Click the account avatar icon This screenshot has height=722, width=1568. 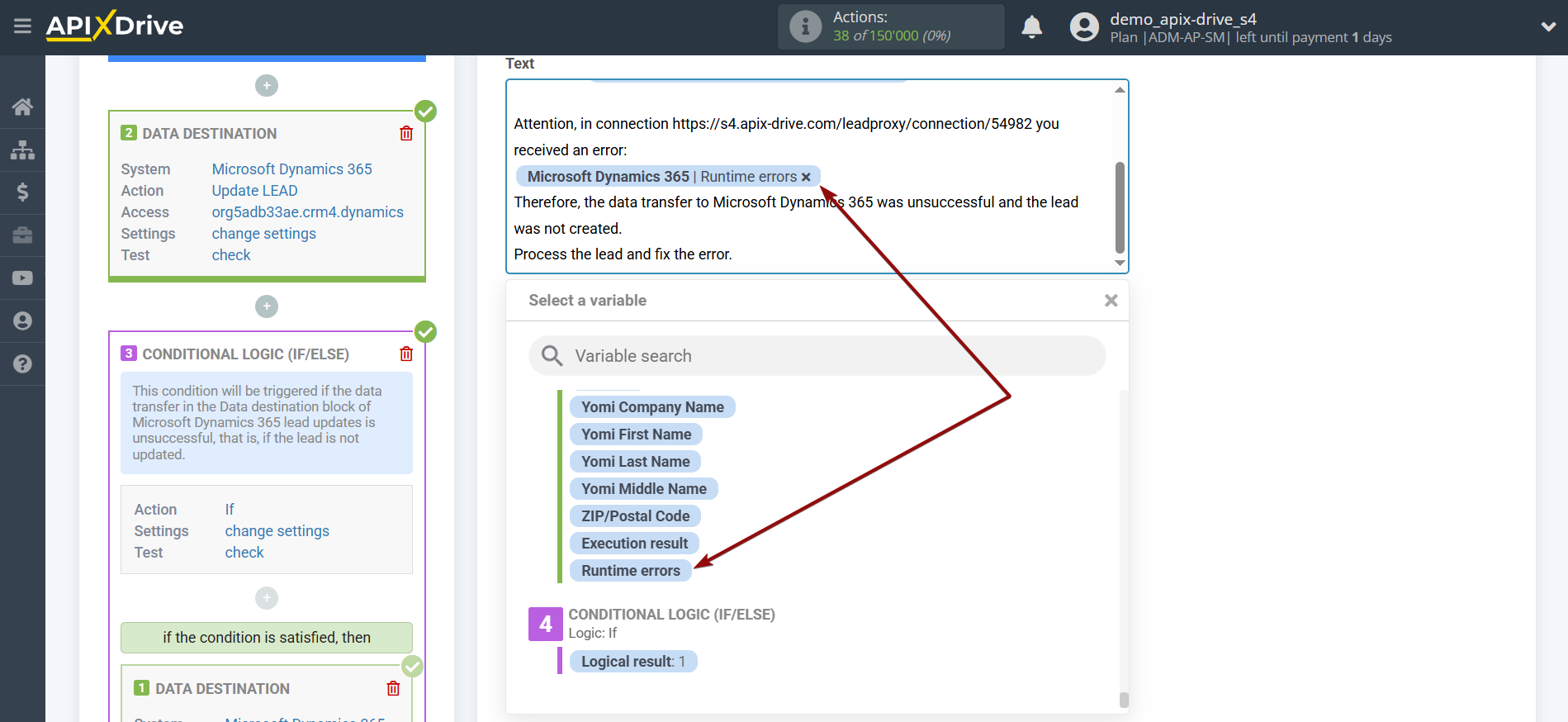[x=1084, y=26]
